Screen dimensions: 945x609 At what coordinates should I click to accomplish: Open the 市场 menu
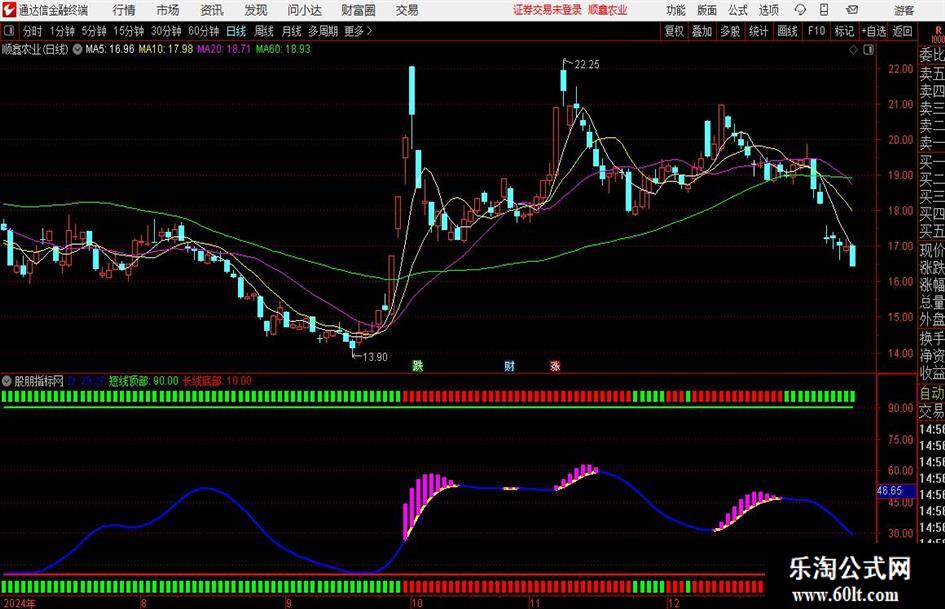point(168,10)
